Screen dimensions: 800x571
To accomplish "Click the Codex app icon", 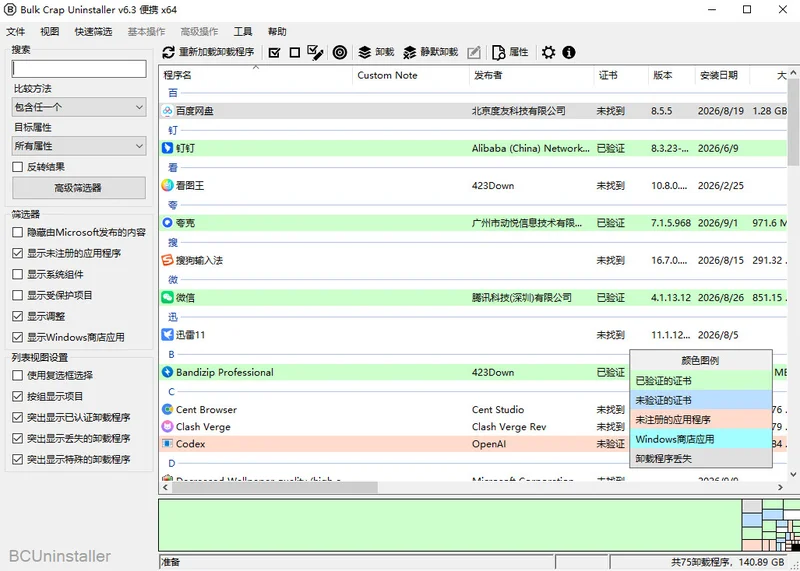I will point(167,444).
